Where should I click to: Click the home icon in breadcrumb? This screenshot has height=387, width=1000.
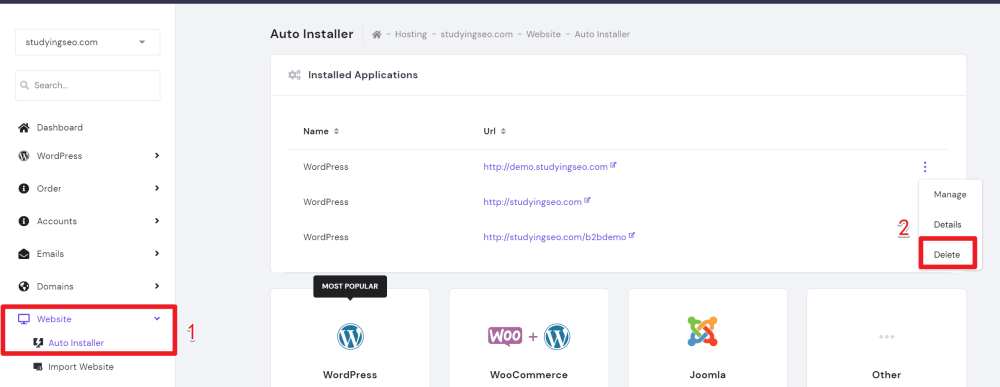pyautogui.click(x=377, y=34)
